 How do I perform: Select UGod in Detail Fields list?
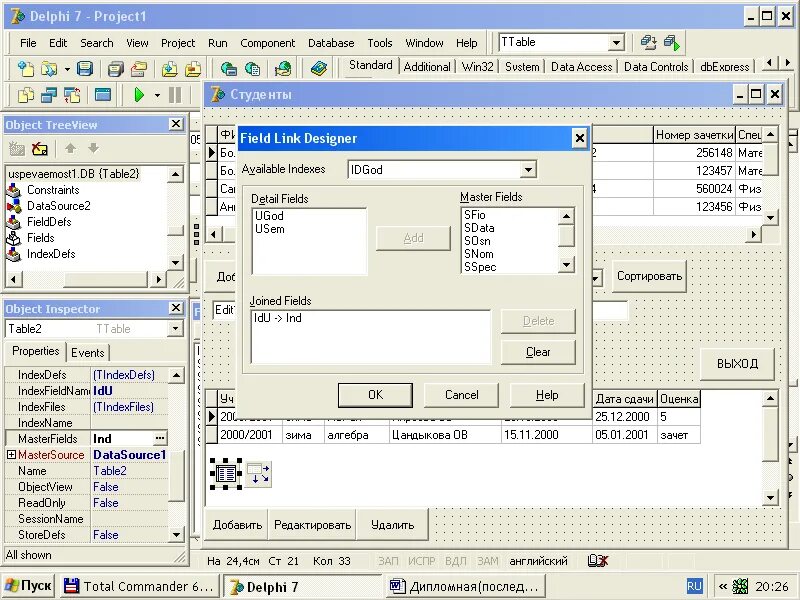pos(269,216)
